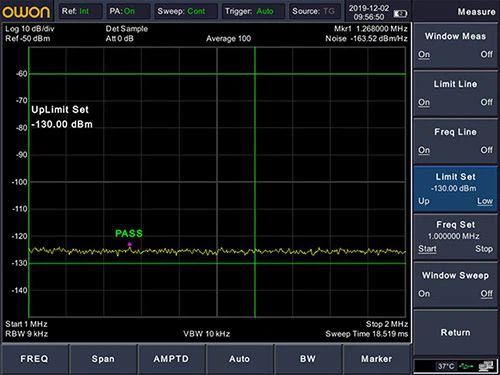
Task: Select the Auto menu button
Action: tap(239, 359)
